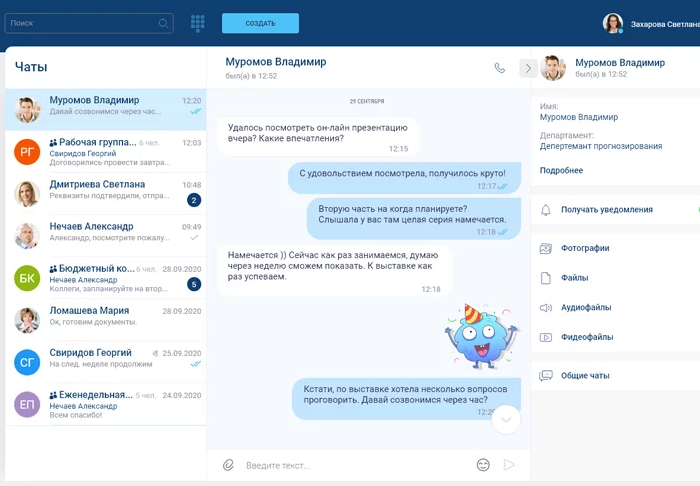Click the bell icon beside Получать уведомления
This screenshot has width=700, height=486.
(546, 210)
